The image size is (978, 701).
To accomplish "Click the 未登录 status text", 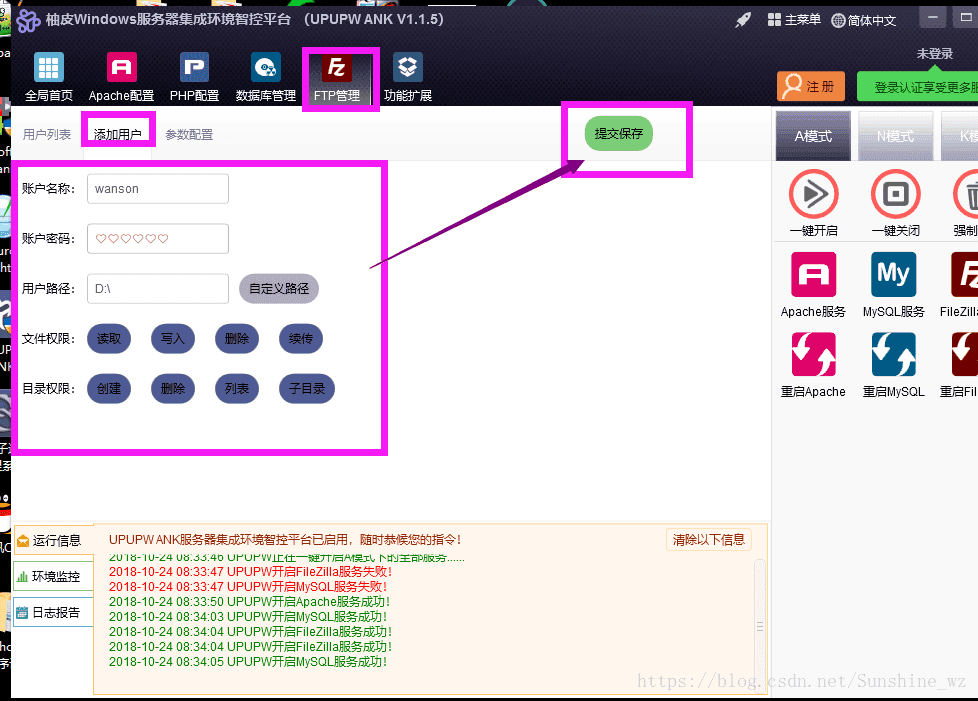I will click(934, 54).
